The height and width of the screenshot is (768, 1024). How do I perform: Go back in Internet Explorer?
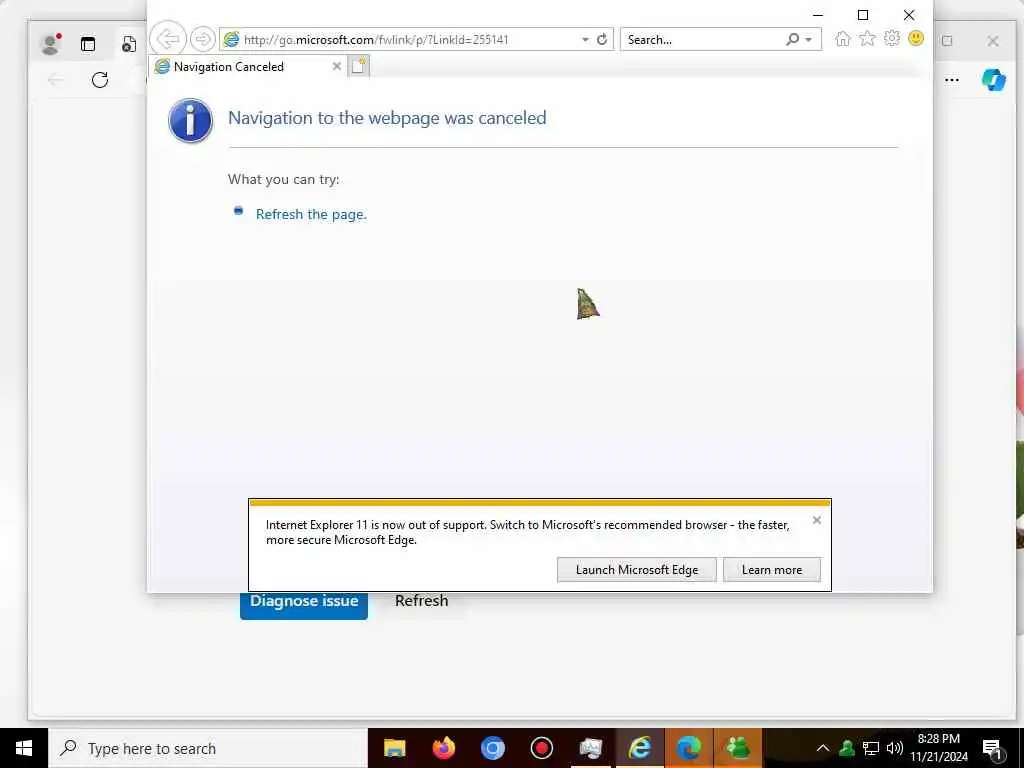(x=168, y=39)
